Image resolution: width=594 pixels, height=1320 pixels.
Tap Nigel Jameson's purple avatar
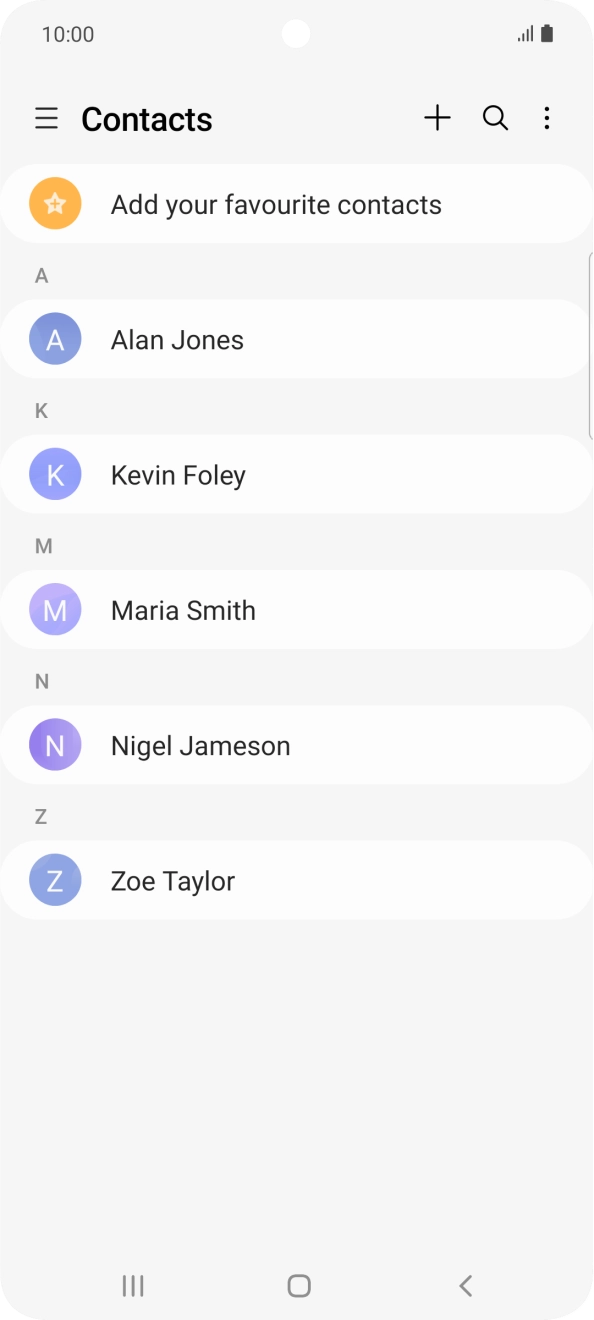click(55, 744)
